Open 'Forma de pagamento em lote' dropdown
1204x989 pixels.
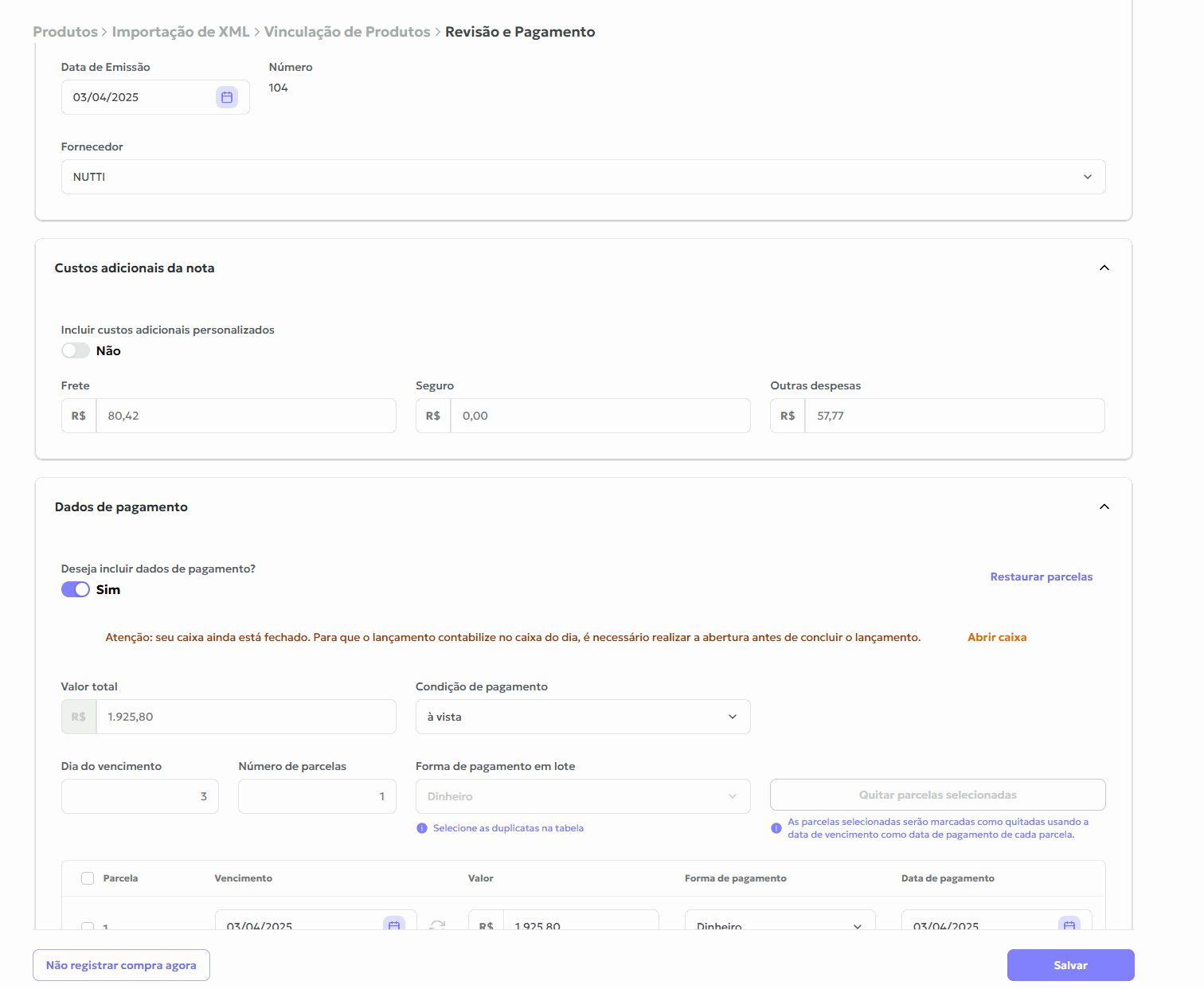[x=582, y=796]
